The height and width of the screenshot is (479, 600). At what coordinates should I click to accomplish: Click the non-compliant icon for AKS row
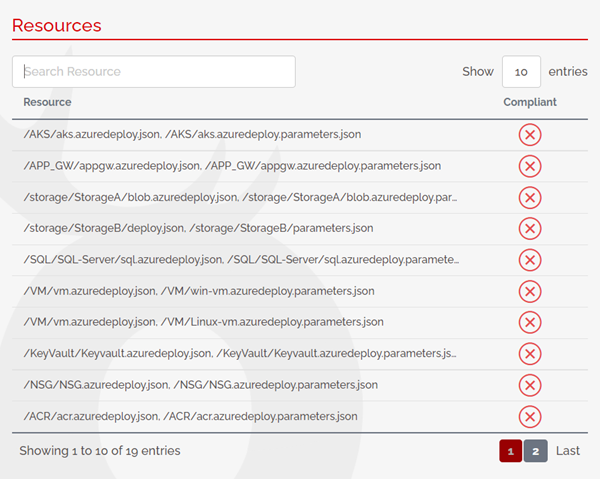(x=530, y=135)
